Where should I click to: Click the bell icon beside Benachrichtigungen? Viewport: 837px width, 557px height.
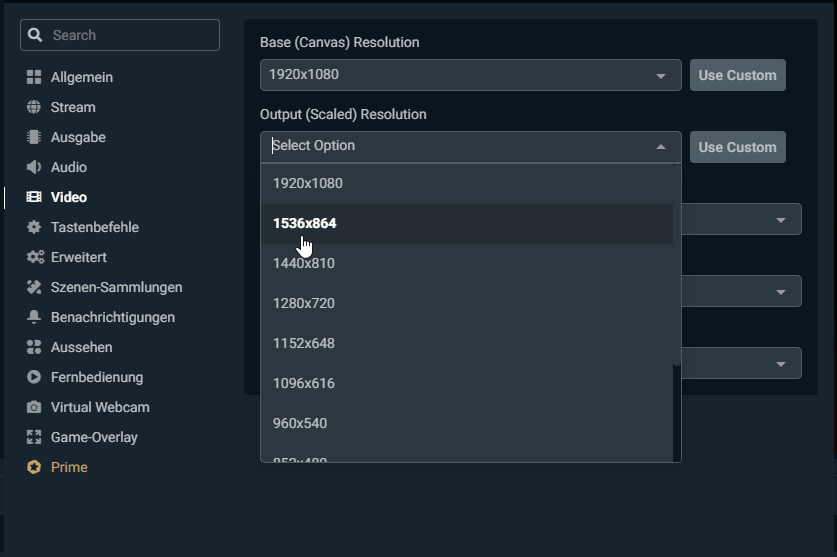tap(34, 317)
